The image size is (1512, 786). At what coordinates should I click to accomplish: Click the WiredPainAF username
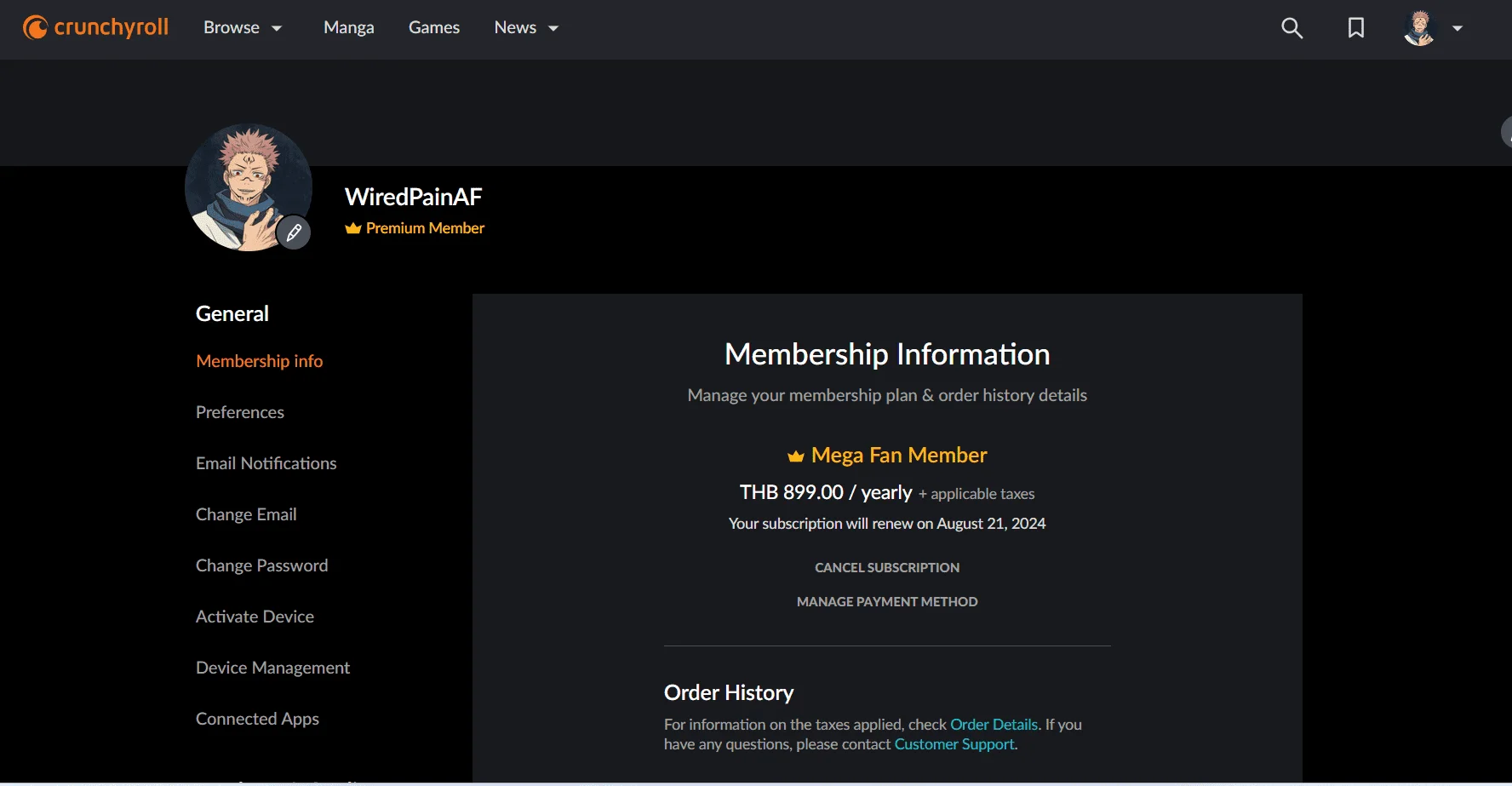(x=414, y=197)
